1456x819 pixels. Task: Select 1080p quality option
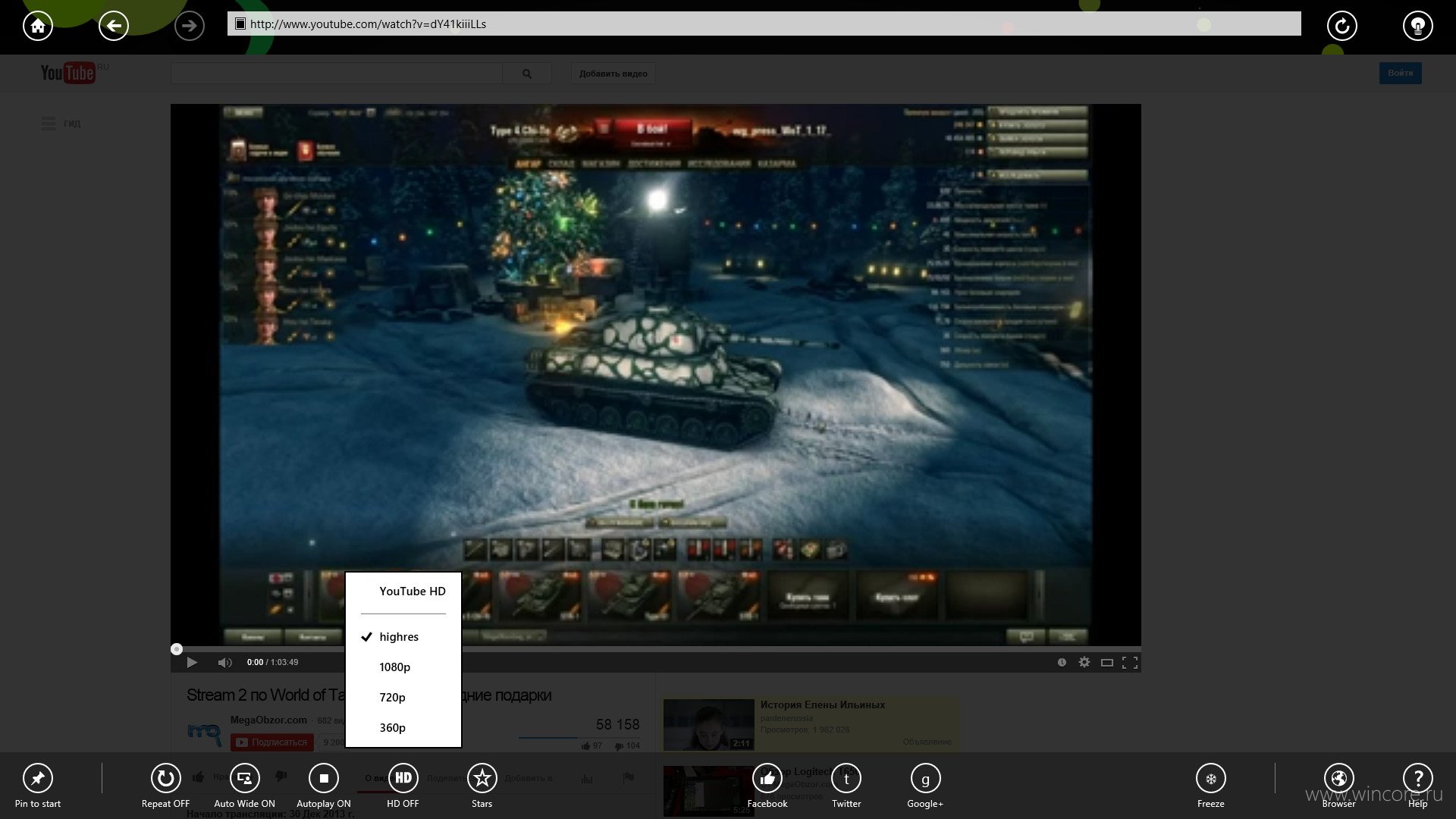tap(403, 667)
